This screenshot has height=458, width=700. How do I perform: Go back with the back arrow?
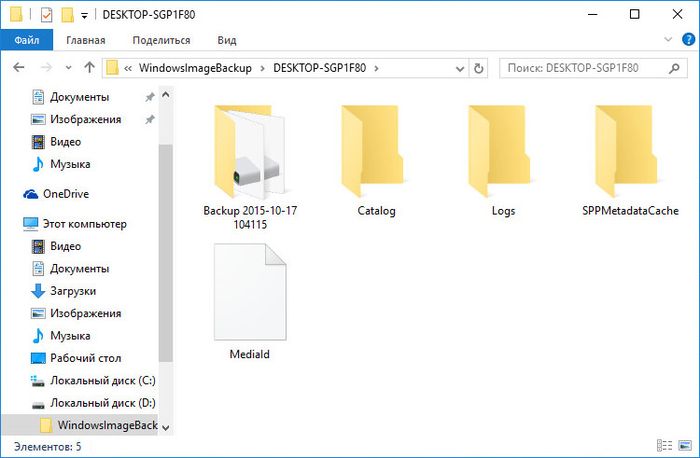pos(19,68)
